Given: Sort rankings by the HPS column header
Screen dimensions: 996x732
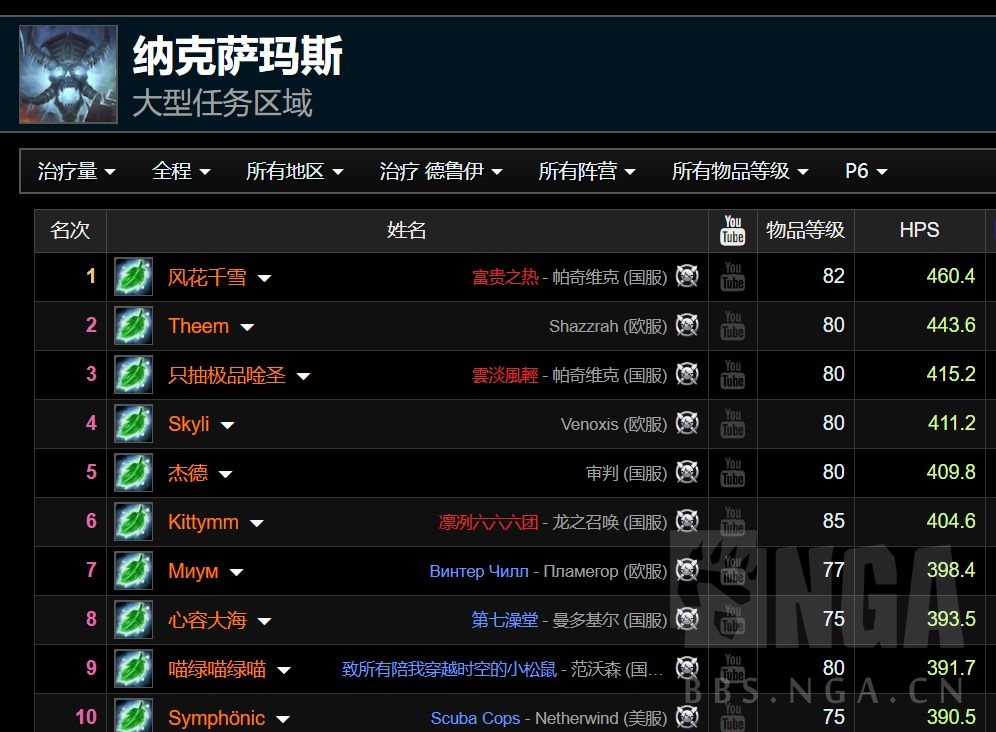Looking at the screenshot, I should click(918, 230).
